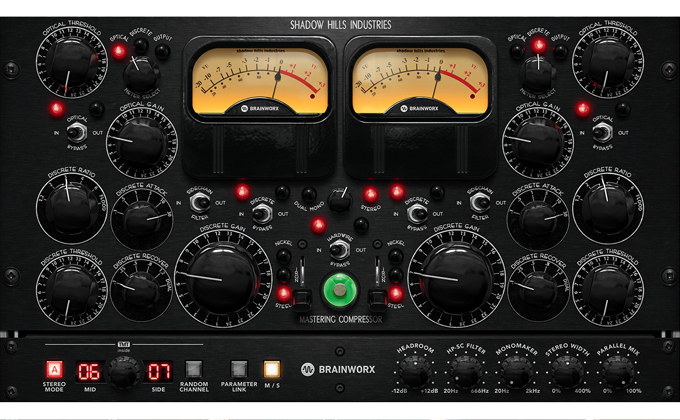Screen dimensions: 680x420
Task: Click the Mastering Compressor label text
Action: click(340, 320)
